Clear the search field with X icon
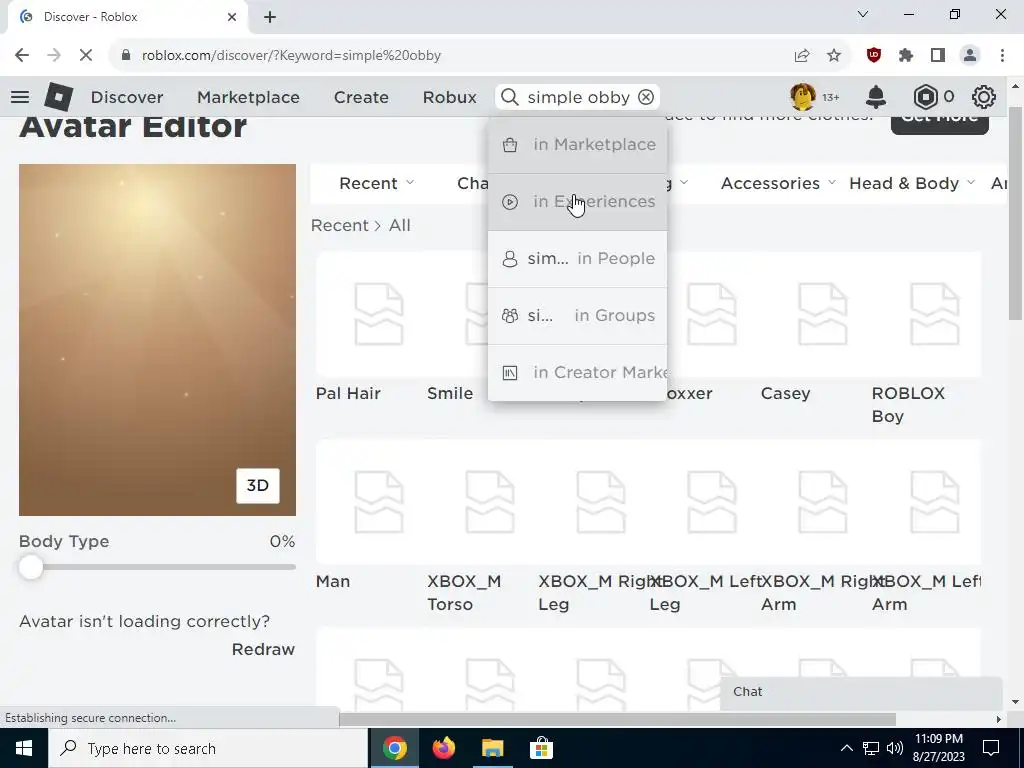1024x768 pixels. pyautogui.click(x=646, y=97)
